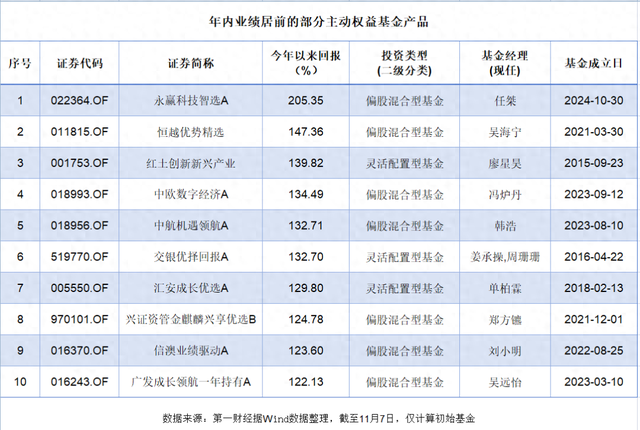
Task: Click the 数据来源 footnote text
Action: point(319,419)
